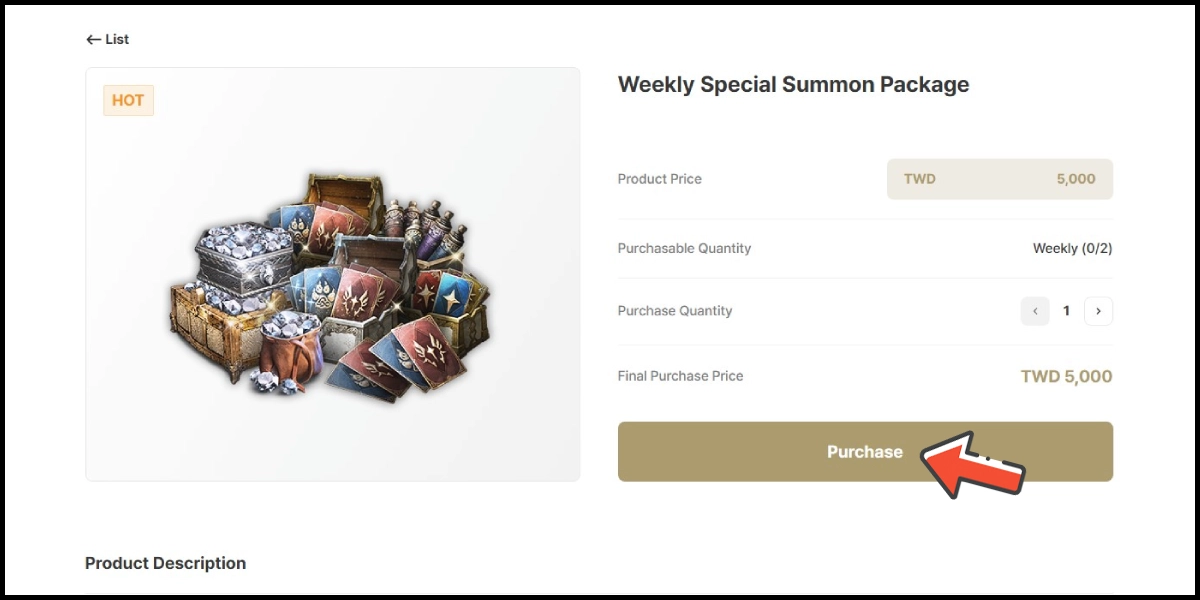Image resolution: width=1200 pixels, height=600 pixels.
Task: Click the purchase quantity value 1
Action: 1066,311
